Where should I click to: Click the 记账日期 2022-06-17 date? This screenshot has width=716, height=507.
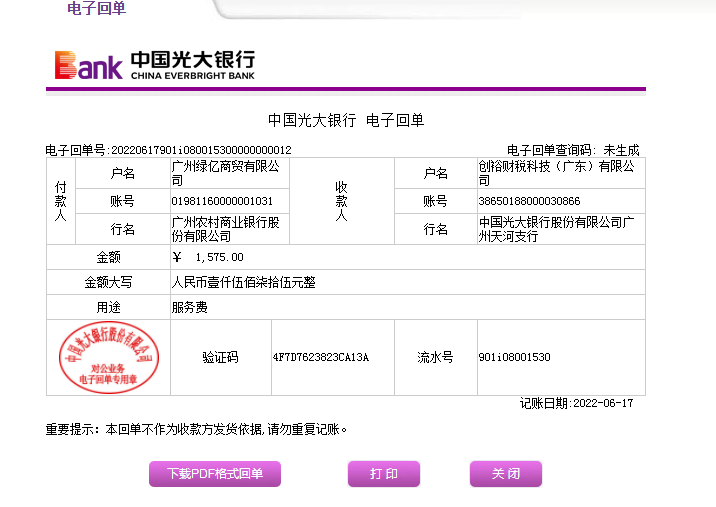coord(576,403)
